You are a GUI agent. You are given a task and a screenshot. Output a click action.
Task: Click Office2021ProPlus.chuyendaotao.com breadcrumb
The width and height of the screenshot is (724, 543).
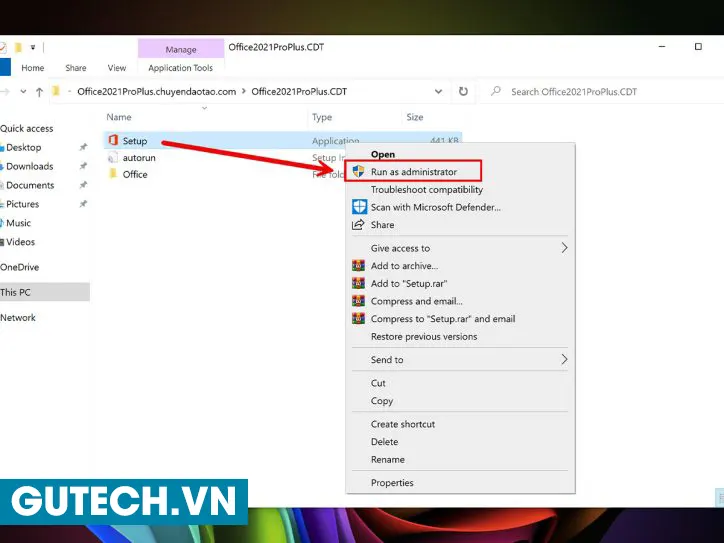click(x=157, y=91)
